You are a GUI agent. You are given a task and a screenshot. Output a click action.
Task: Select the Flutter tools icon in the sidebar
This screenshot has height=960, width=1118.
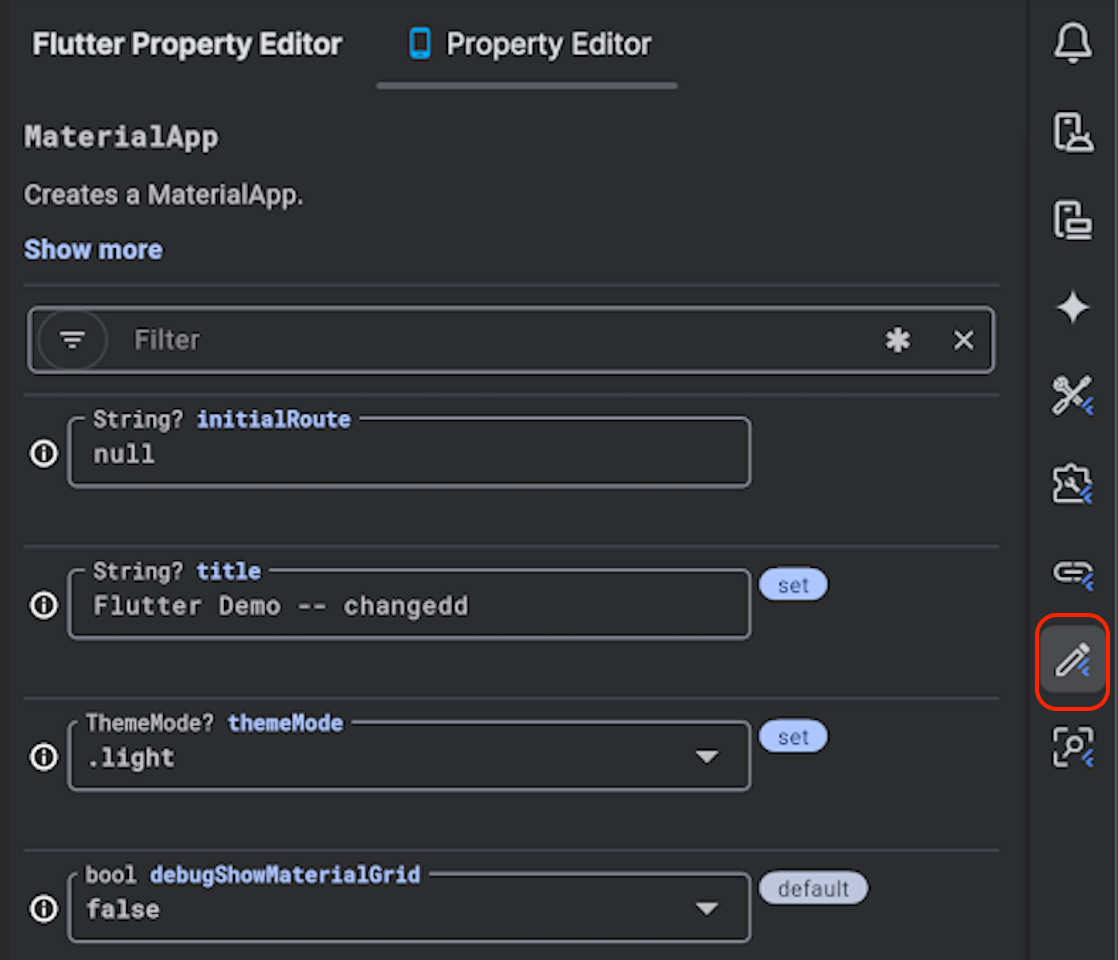(1072, 394)
